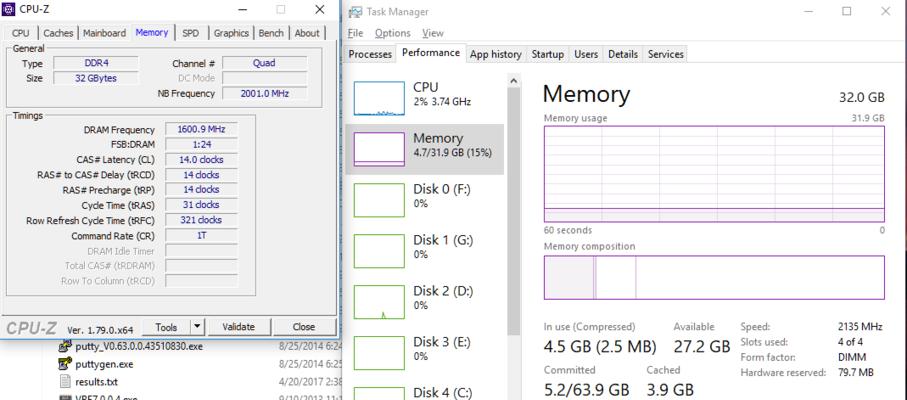The height and width of the screenshot is (400, 907).
Task: Click the Committed value 5.2/63.9 GB
Action: pos(586,390)
